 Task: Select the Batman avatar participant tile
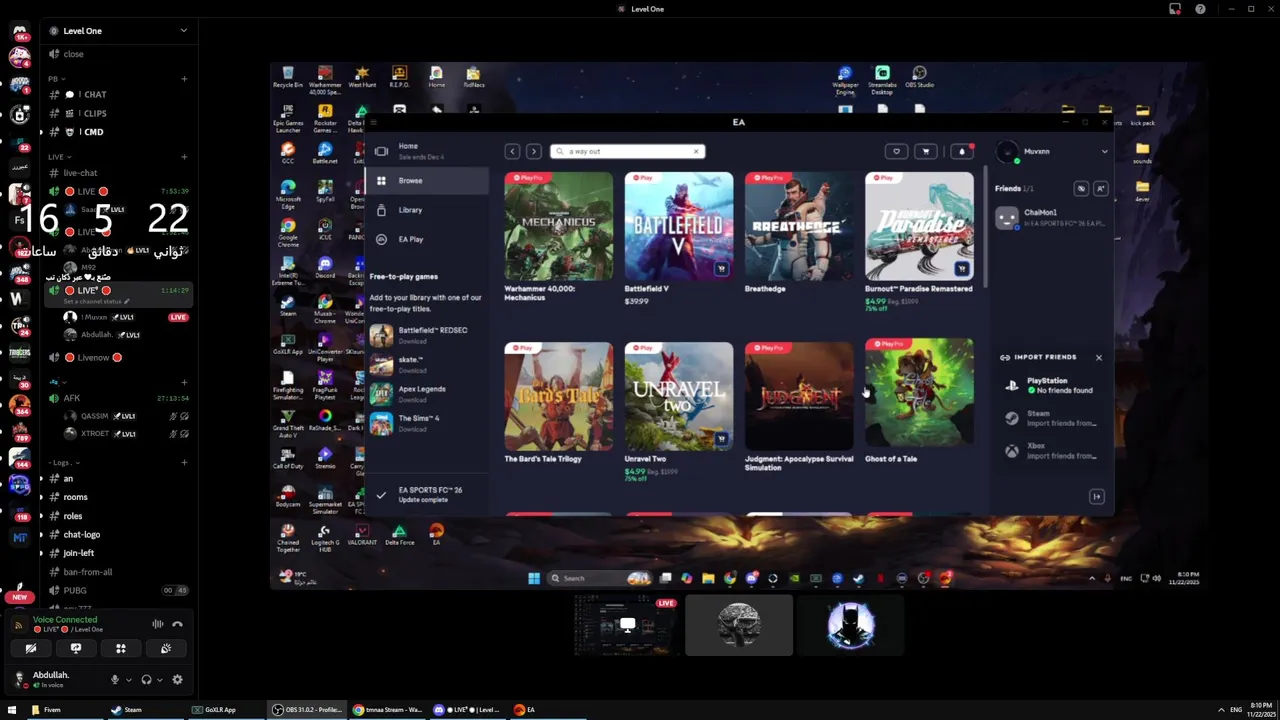(851, 626)
